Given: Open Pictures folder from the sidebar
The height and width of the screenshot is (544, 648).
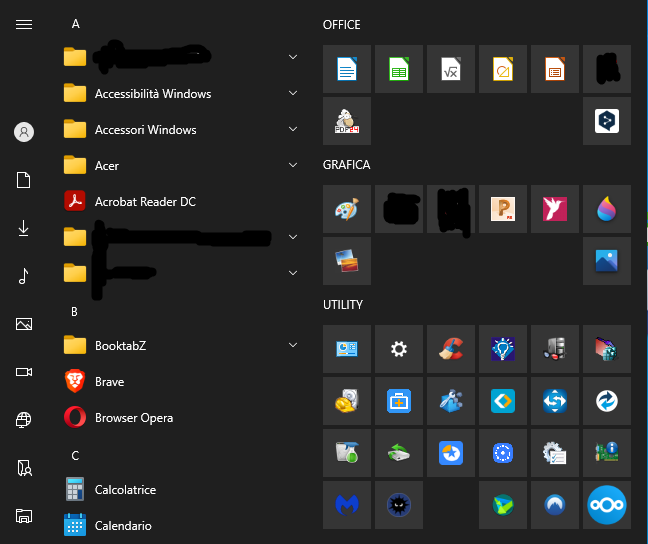Looking at the screenshot, I should point(24,324).
